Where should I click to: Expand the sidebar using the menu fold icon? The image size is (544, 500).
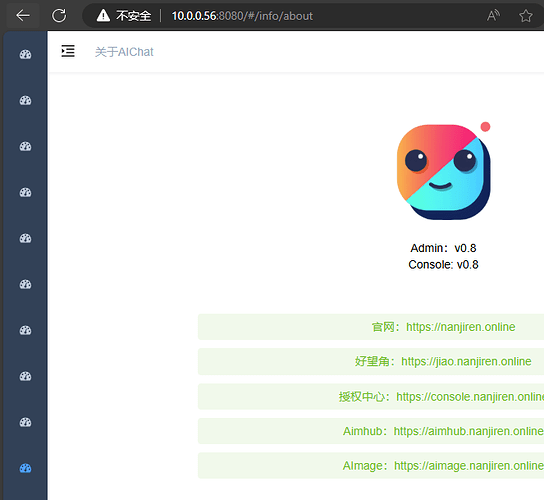[68, 51]
